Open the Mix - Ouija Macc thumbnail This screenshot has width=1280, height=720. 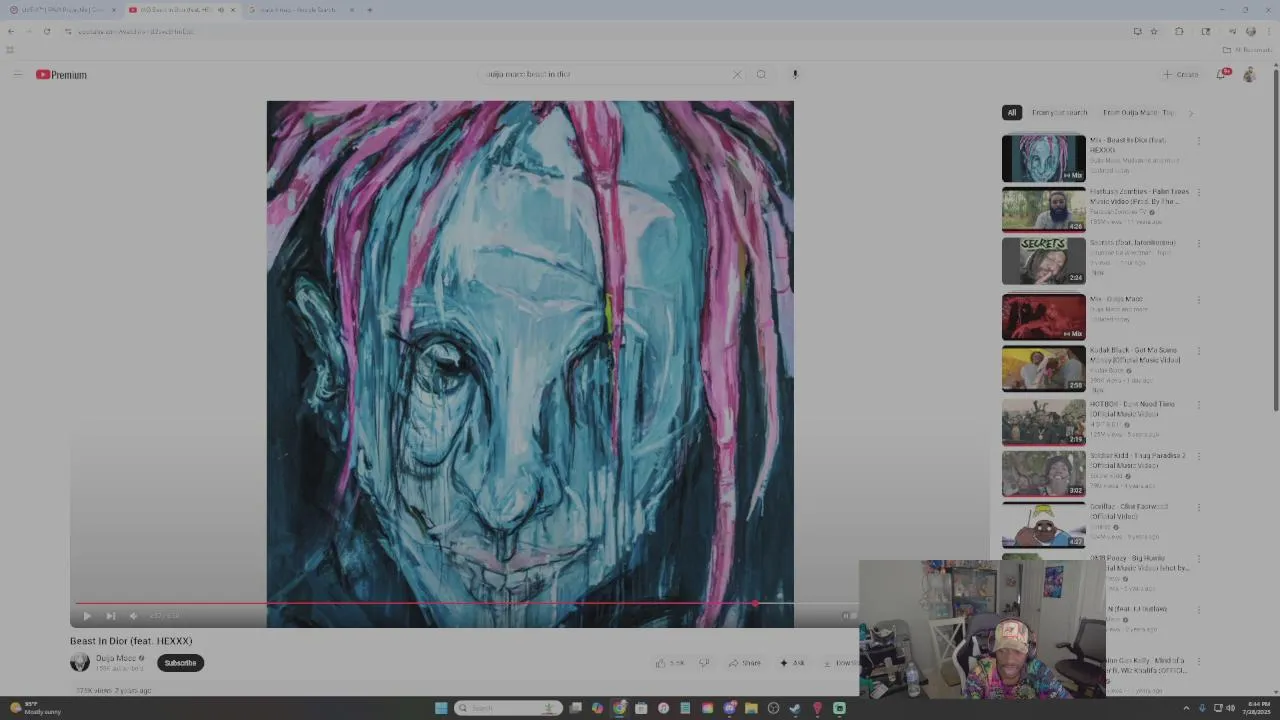point(1043,316)
